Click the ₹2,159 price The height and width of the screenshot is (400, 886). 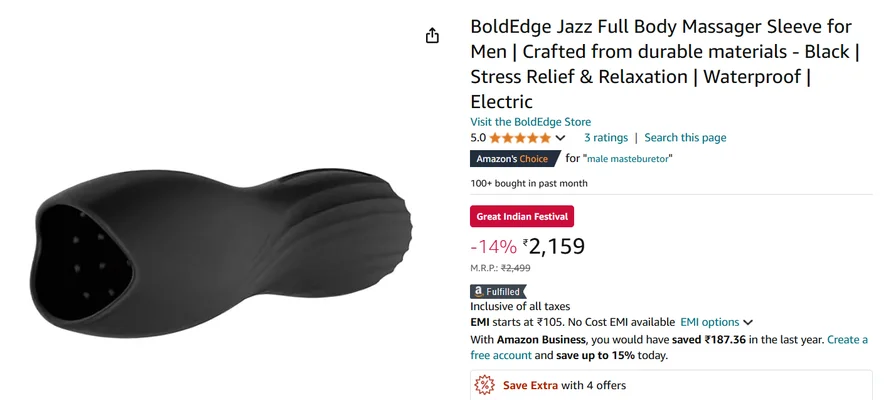coord(554,246)
